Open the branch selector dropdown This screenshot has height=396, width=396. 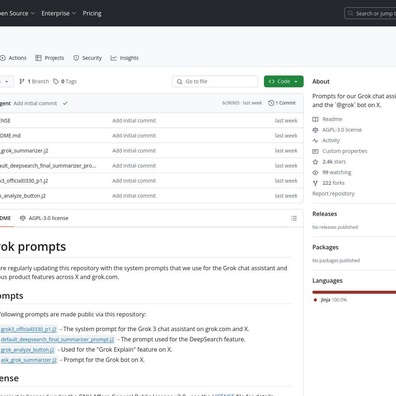click(7, 81)
